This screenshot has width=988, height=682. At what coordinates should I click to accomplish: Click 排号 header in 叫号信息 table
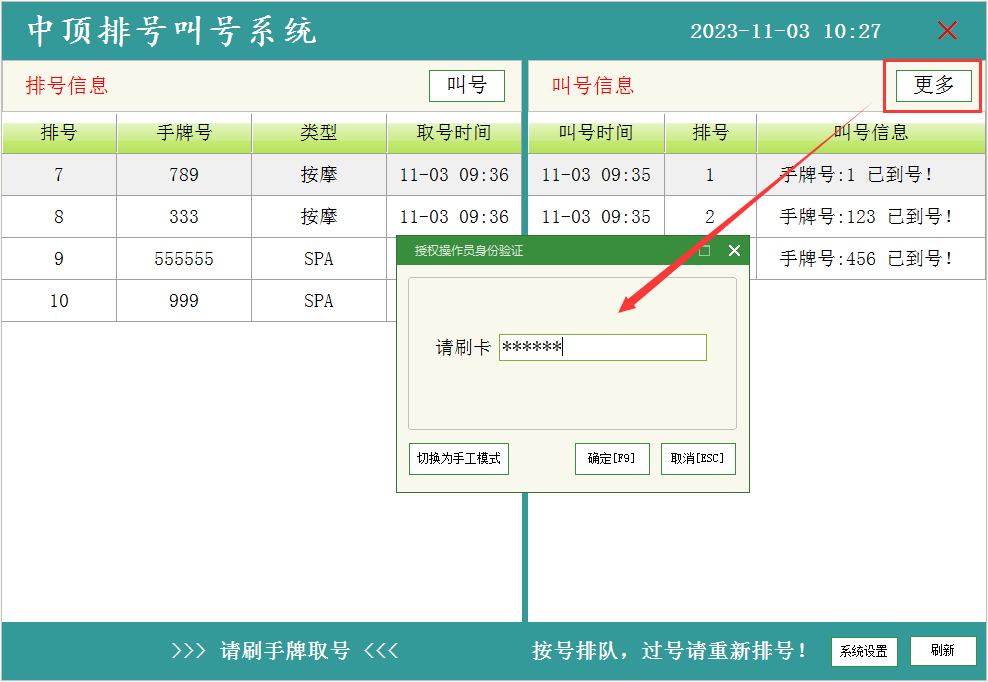click(711, 133)
